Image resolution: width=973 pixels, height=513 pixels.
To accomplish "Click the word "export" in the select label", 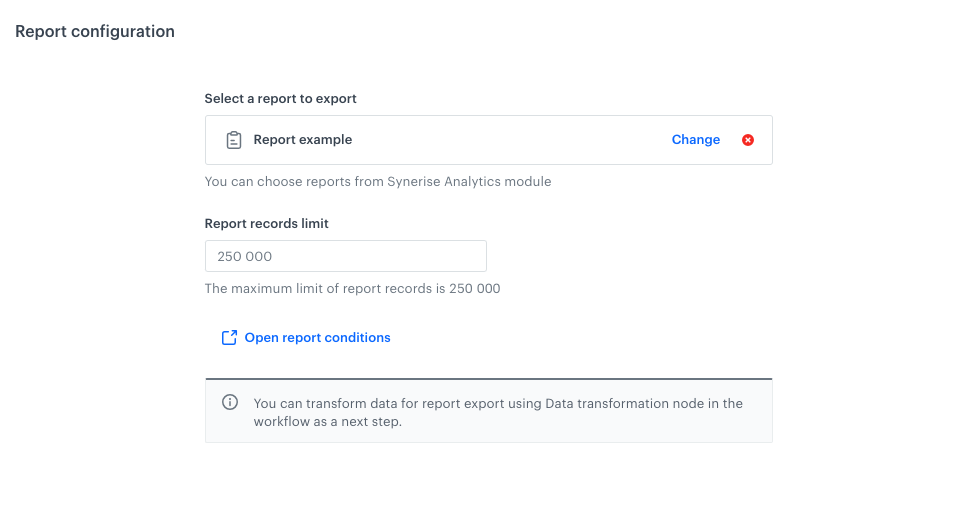I will pyautogui.click(x=336, y=99).
